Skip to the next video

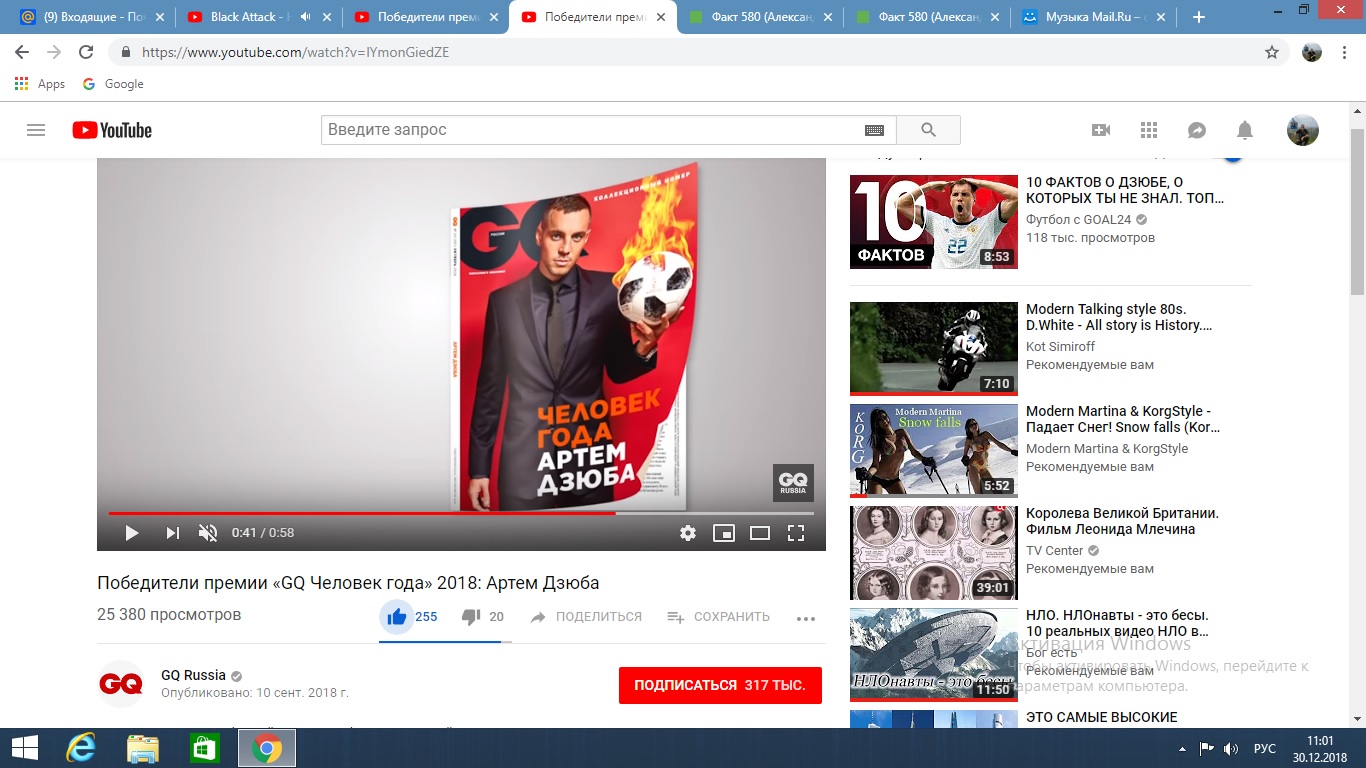point(172,533)
